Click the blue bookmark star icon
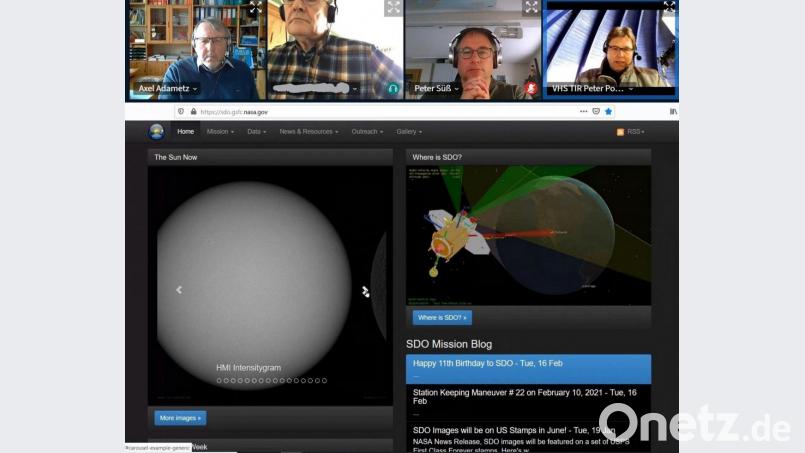 [x=608, y=111]
